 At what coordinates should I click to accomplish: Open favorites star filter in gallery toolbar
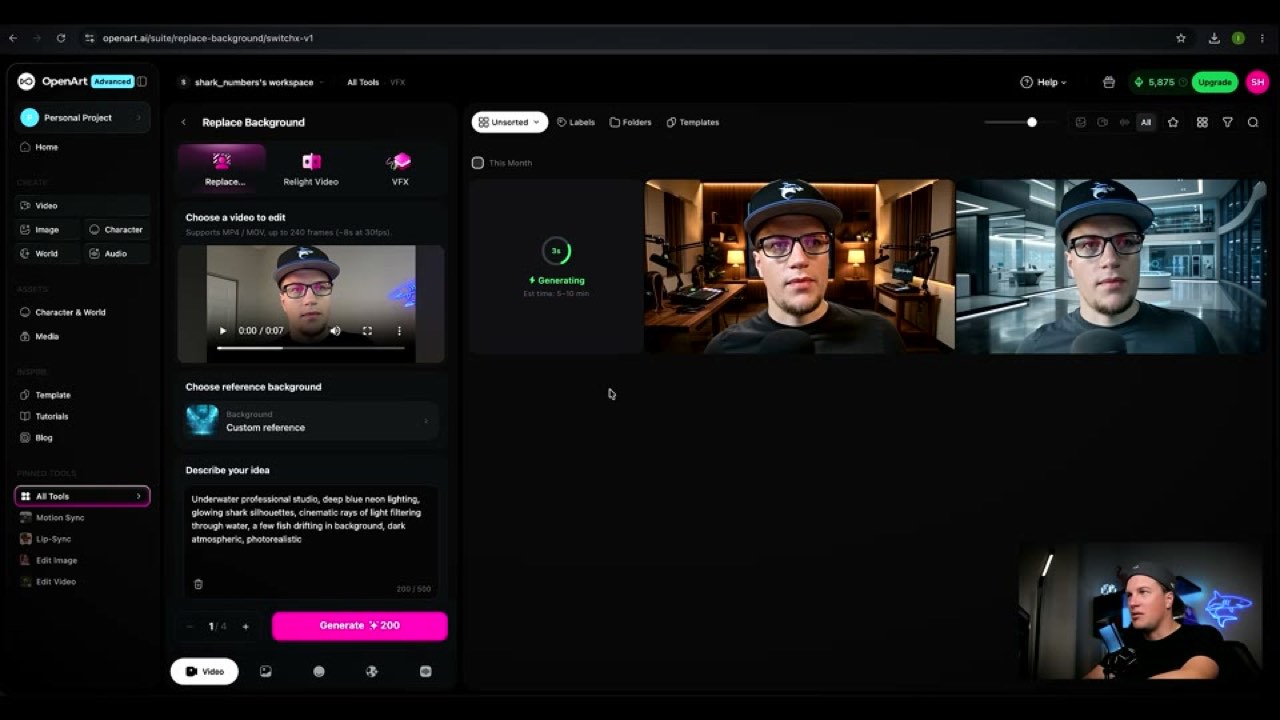click(1173, 122)
